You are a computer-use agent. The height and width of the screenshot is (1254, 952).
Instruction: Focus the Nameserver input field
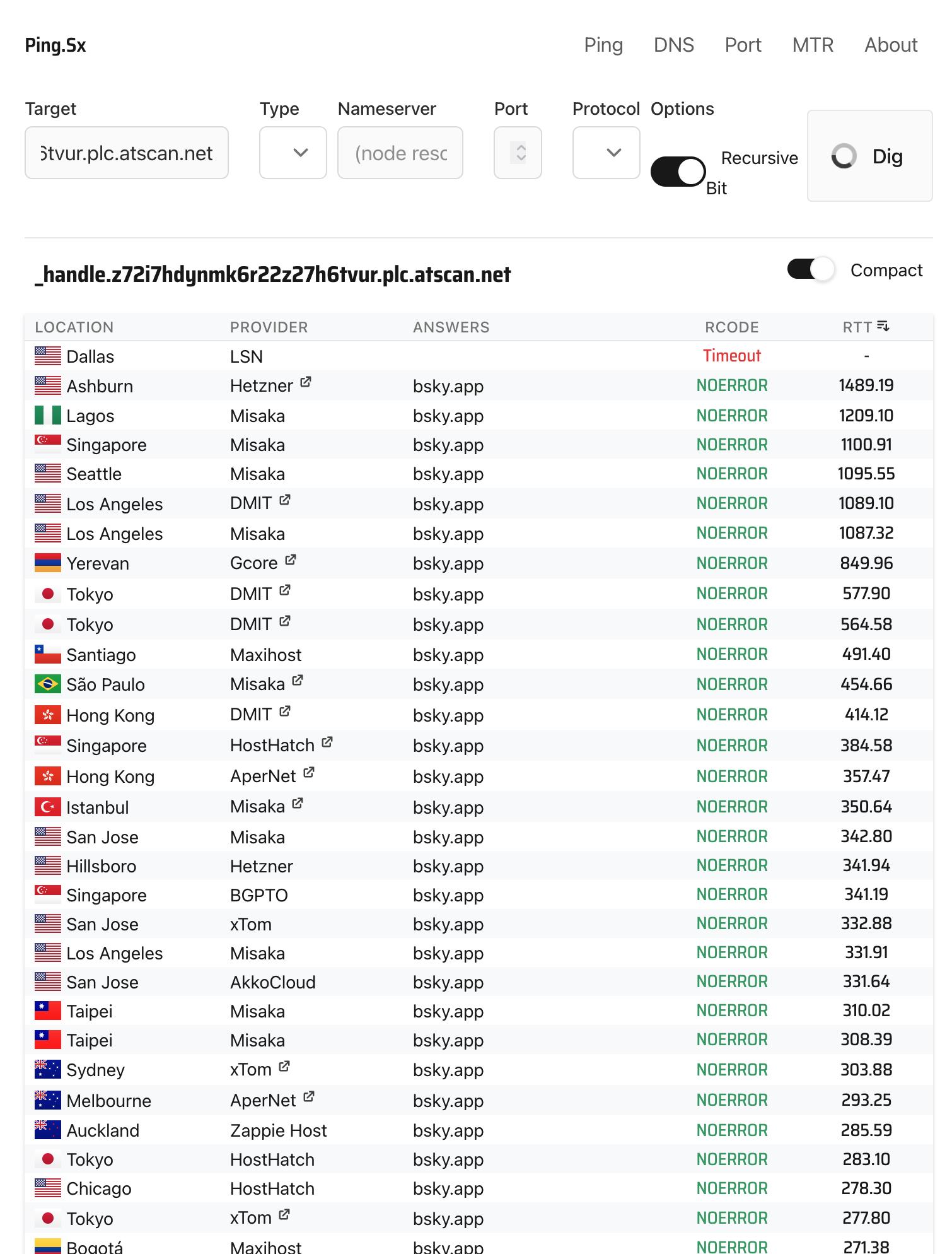point(400,153)
